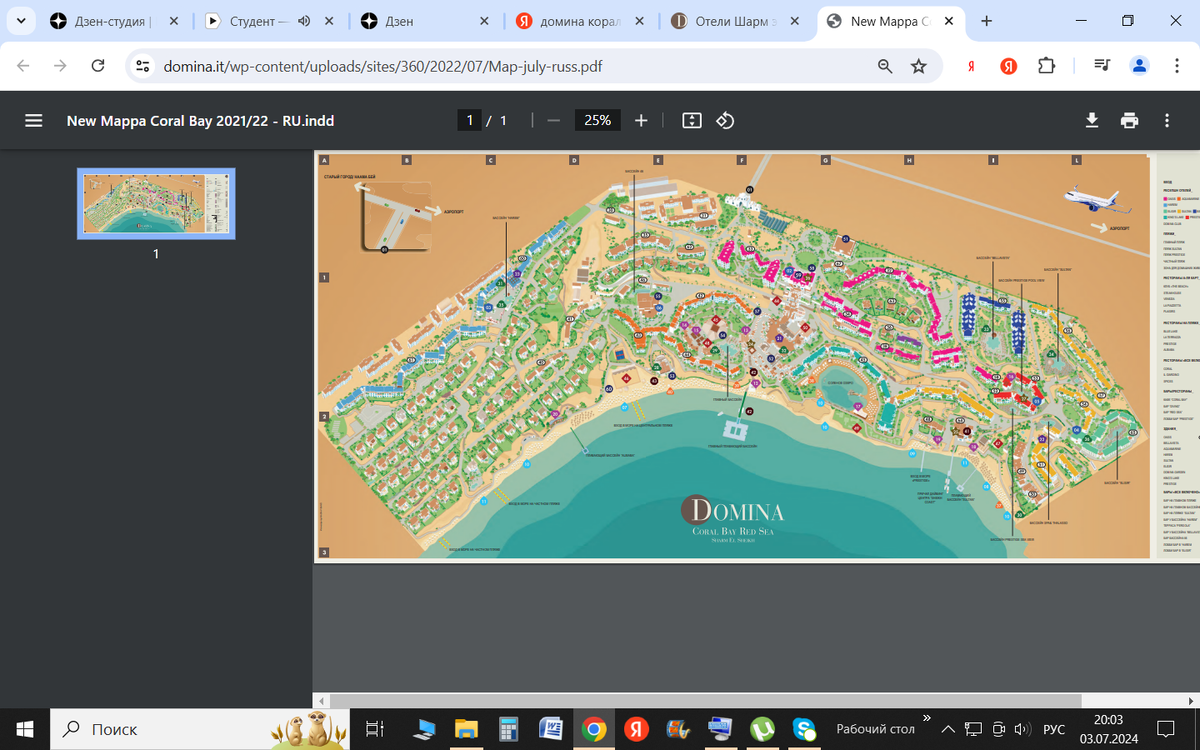Open Task View on the taskbar

click(x=375, y=729)
